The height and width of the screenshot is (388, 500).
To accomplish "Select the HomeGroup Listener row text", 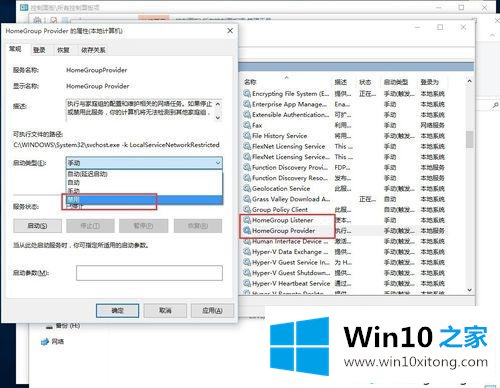I will pos(283,220).
